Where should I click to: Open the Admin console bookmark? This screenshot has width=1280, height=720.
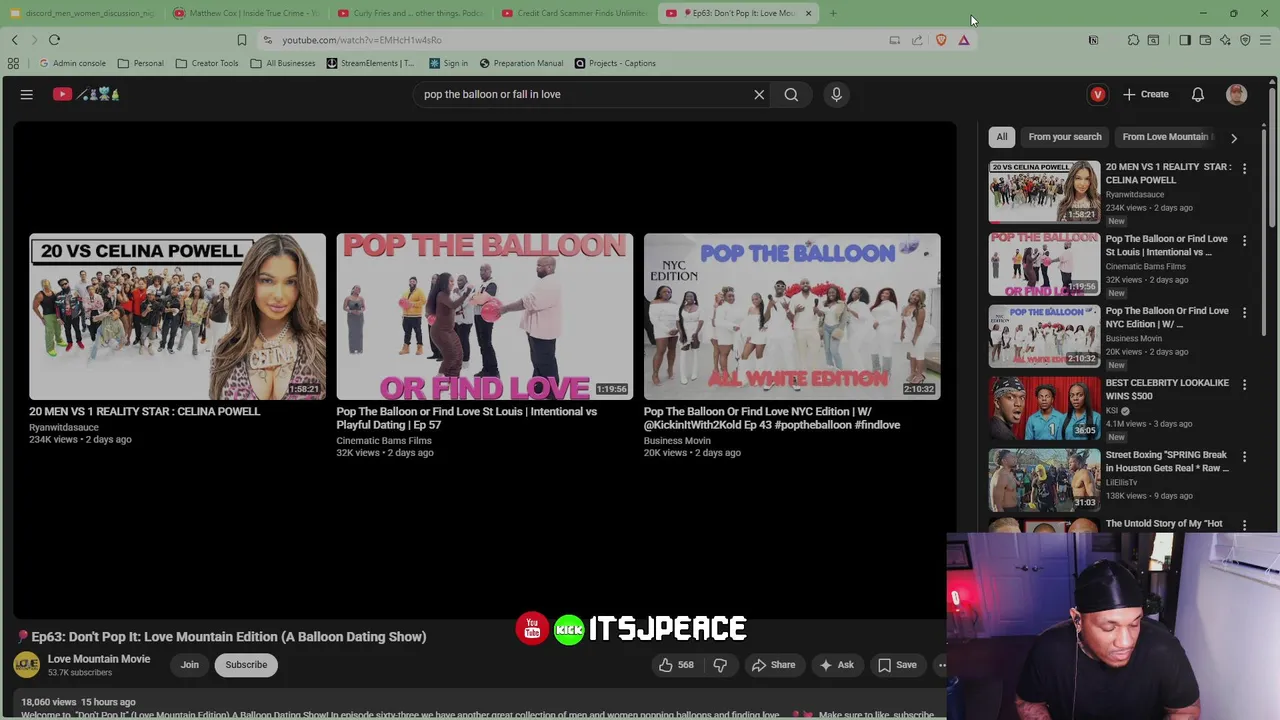pos(72,63)
